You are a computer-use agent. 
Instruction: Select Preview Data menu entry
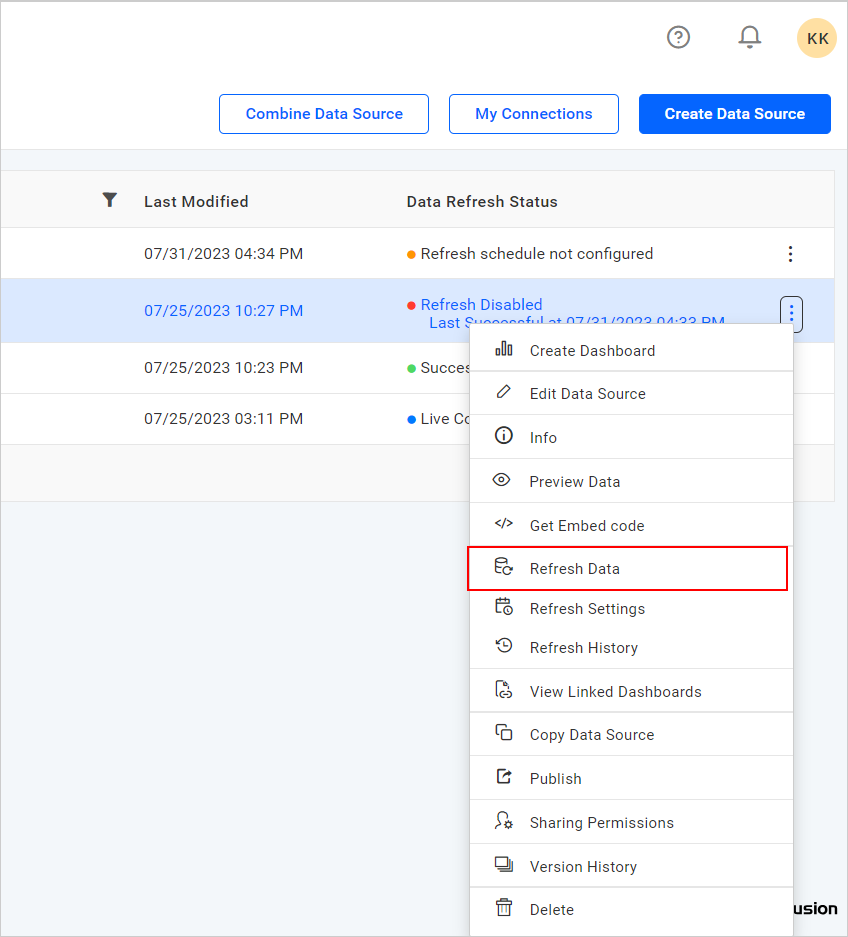click(x=632, y=482)
